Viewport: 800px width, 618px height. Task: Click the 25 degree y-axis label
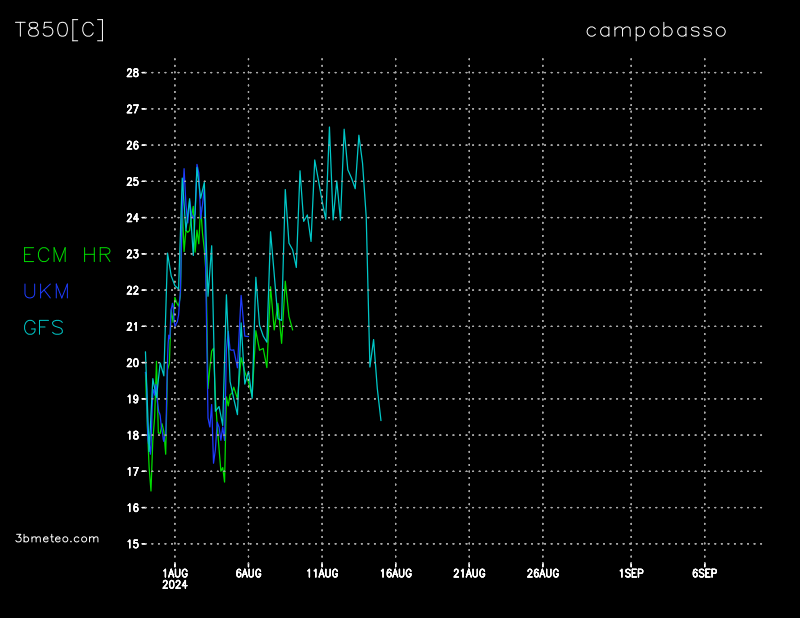[132, 182]
